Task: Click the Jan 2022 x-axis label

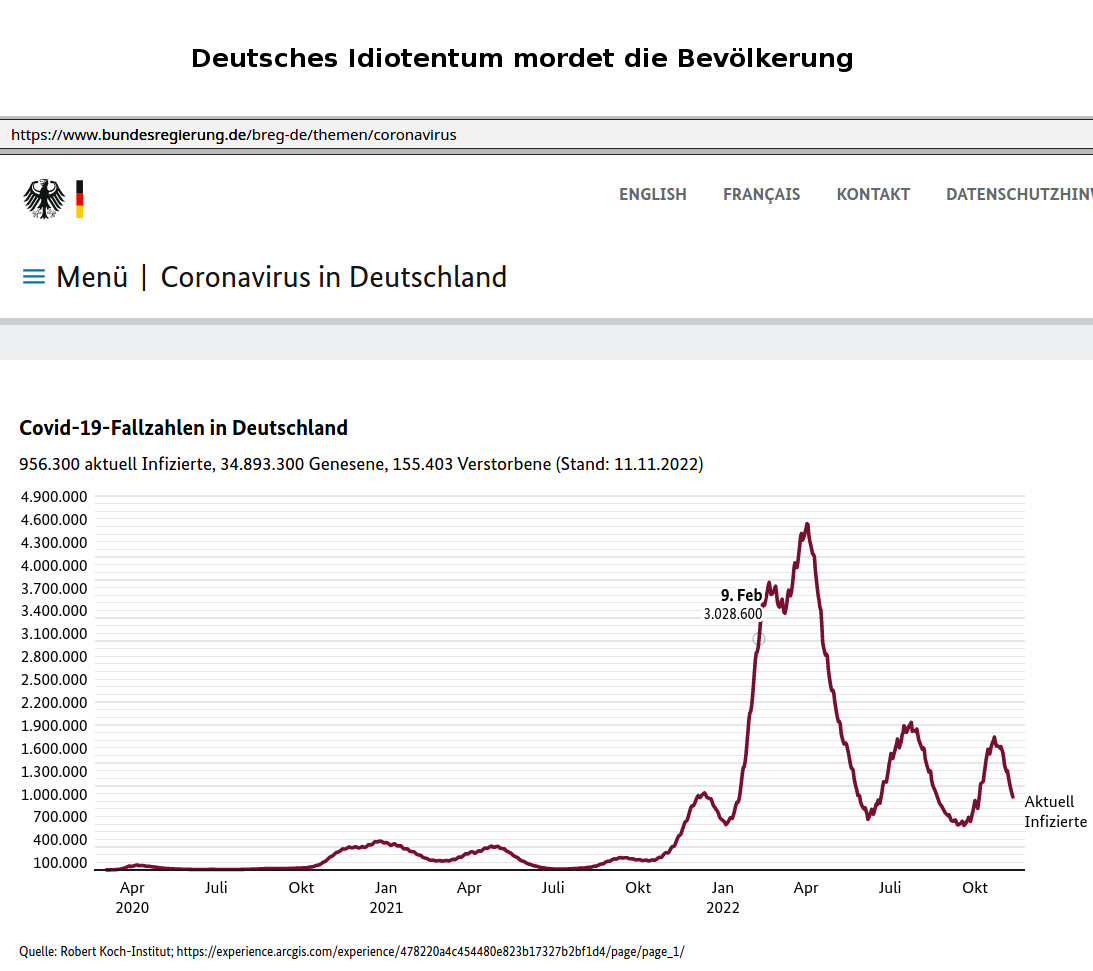Action: (x=723, y=898)
